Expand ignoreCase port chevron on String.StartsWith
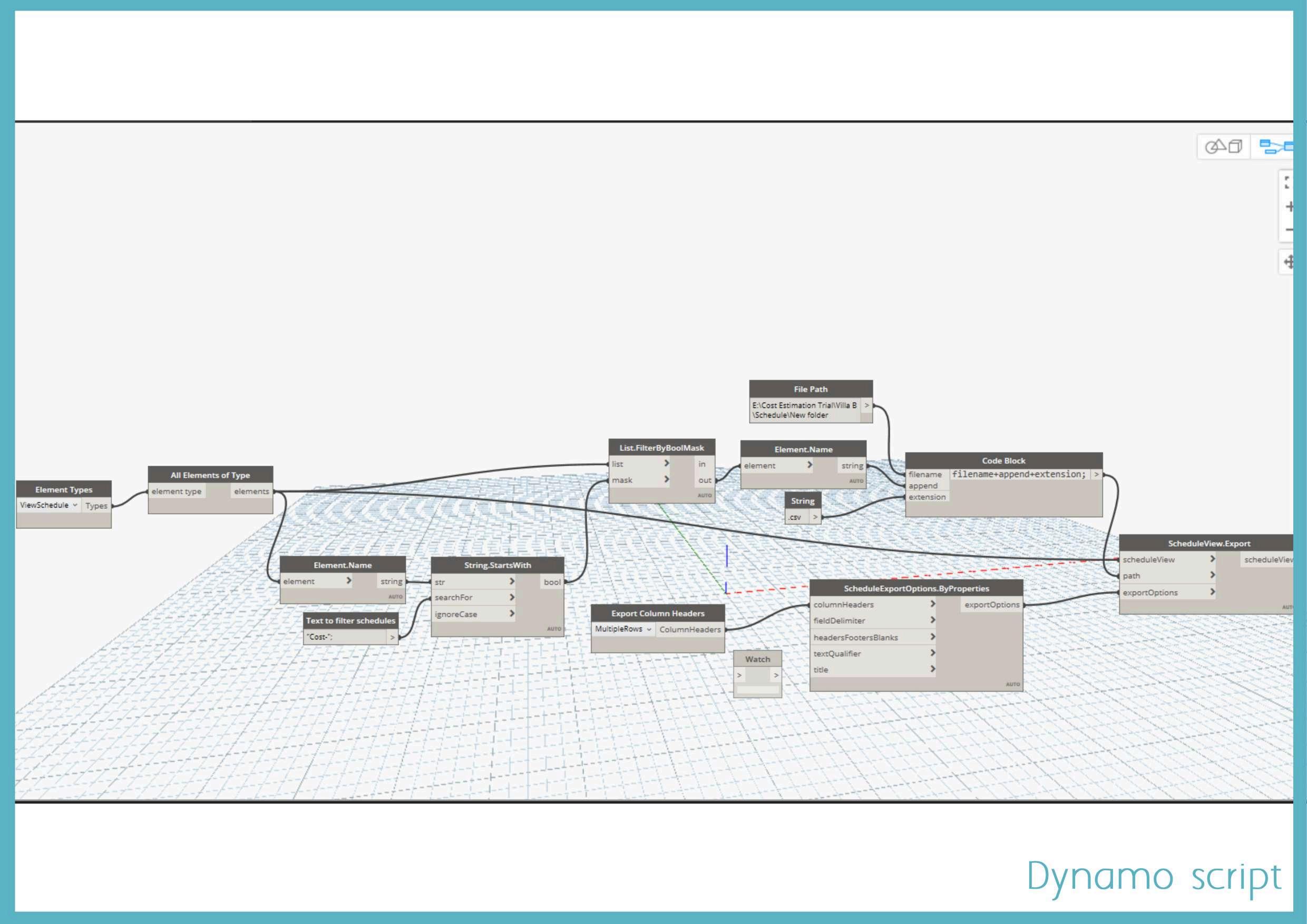 coord(512,613)
